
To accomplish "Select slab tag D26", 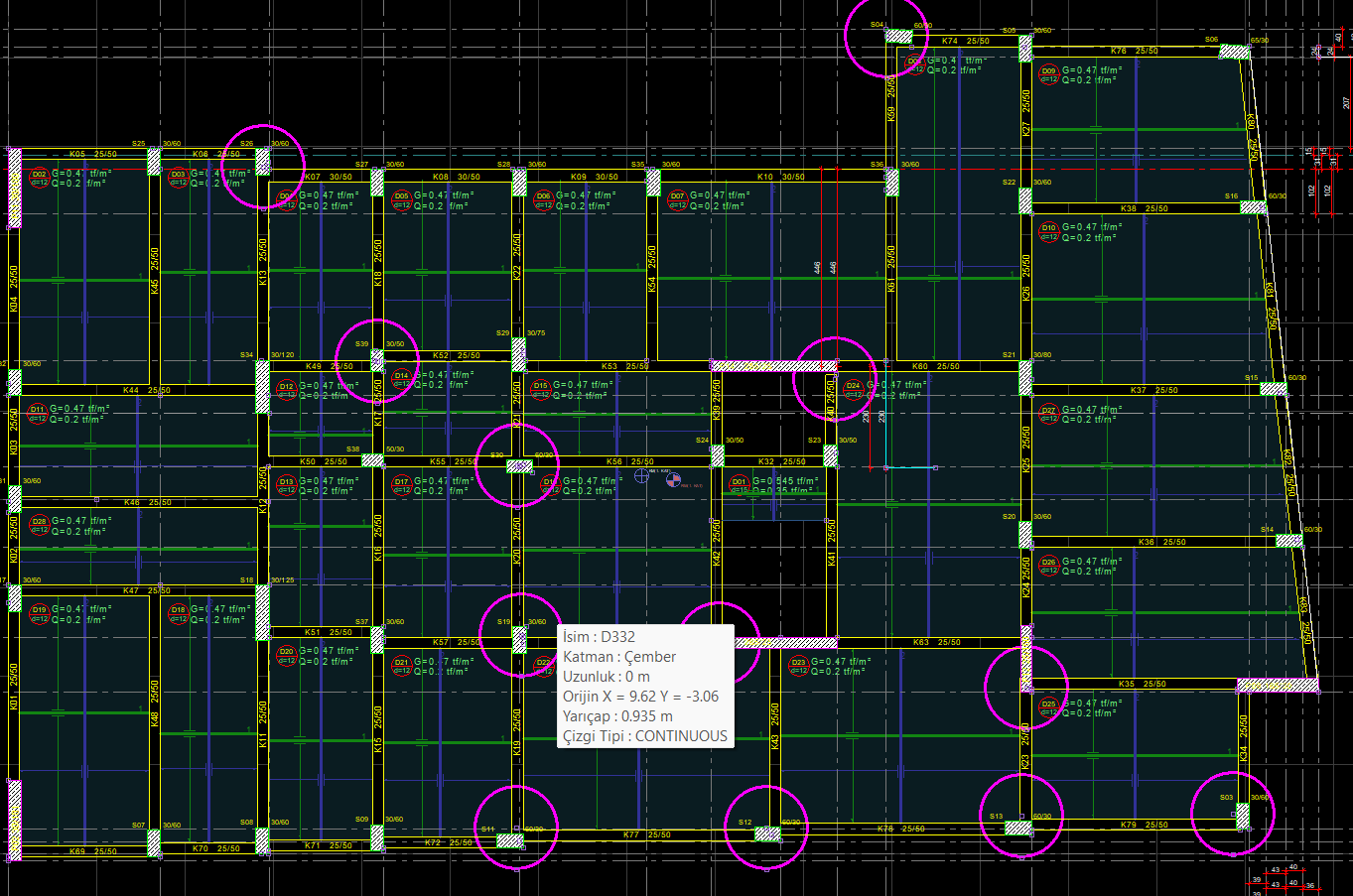I will pos(1049,567).
